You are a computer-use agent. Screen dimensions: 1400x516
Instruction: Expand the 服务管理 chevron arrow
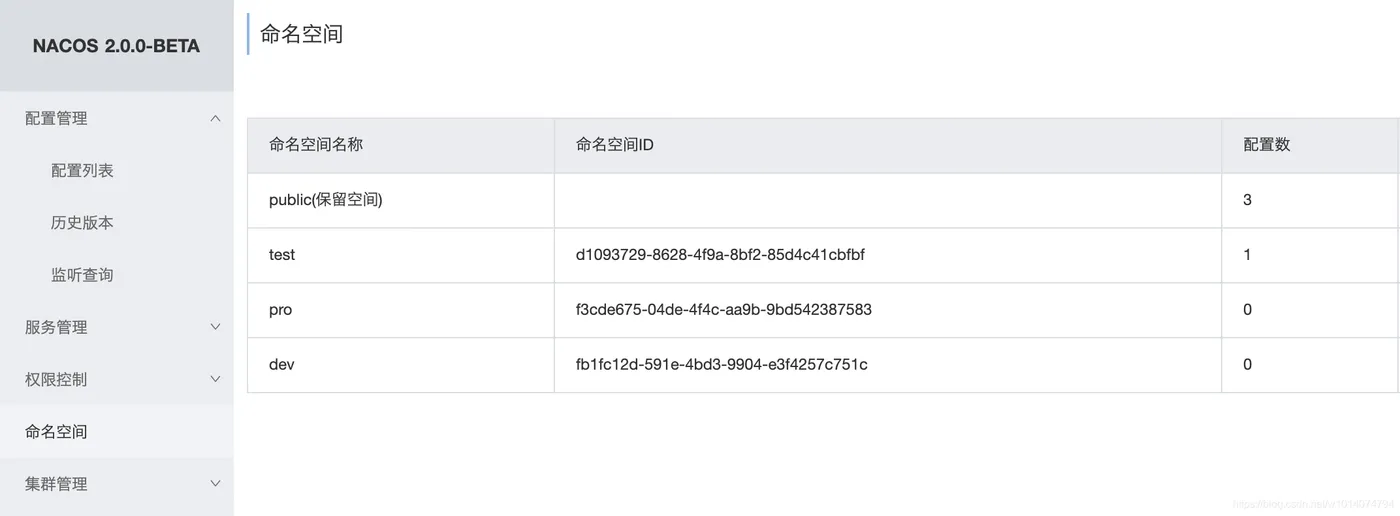pos(215,327)
